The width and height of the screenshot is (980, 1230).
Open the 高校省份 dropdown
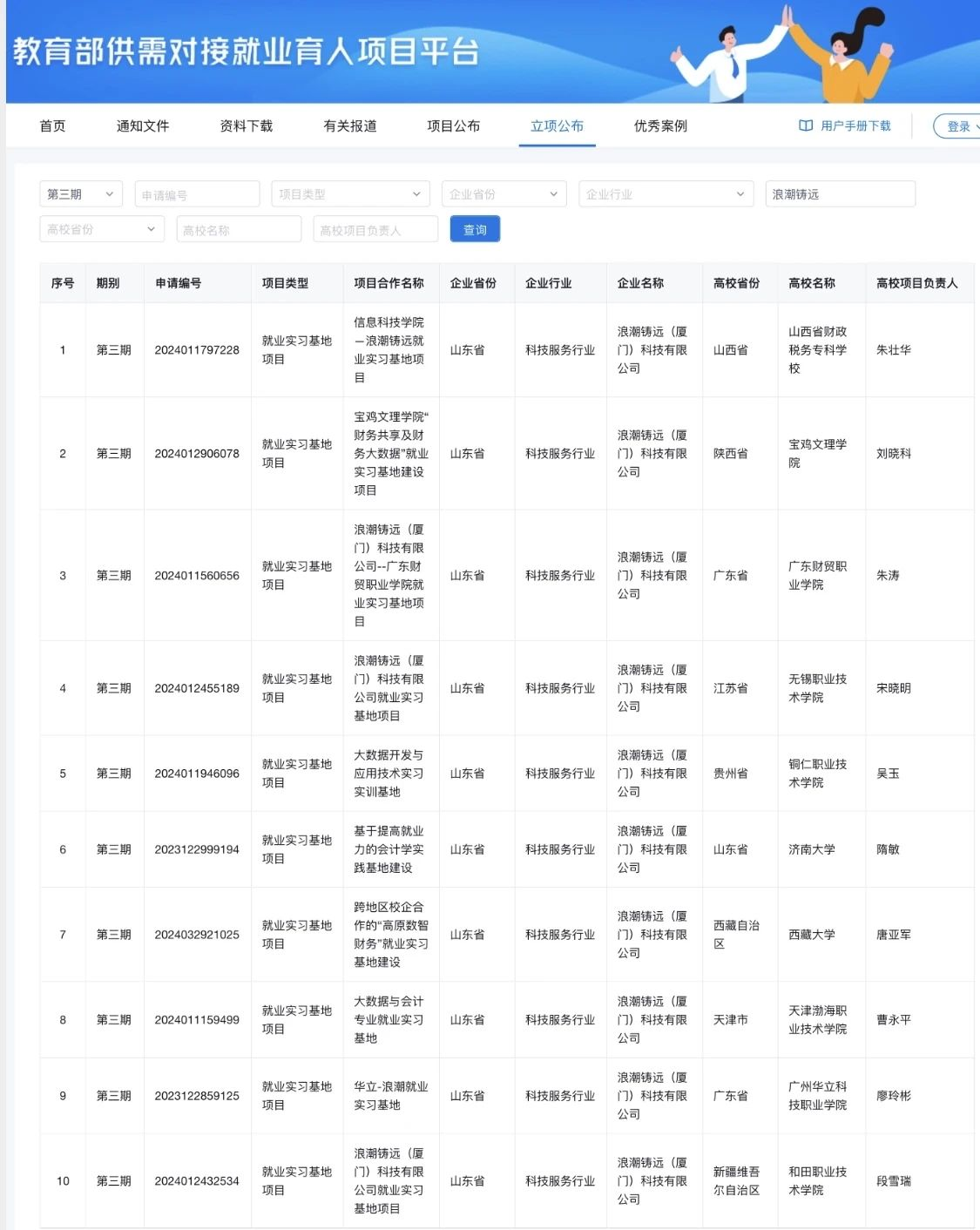[101, 229]
